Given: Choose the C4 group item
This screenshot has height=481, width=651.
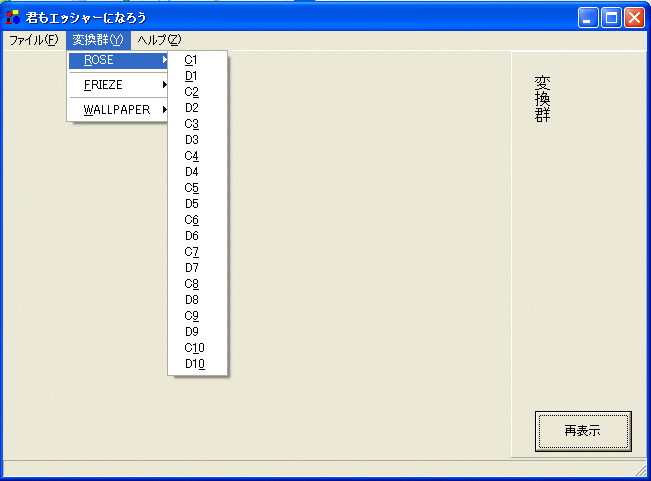Looking at the screenshot, I should (x=198, y=156).
